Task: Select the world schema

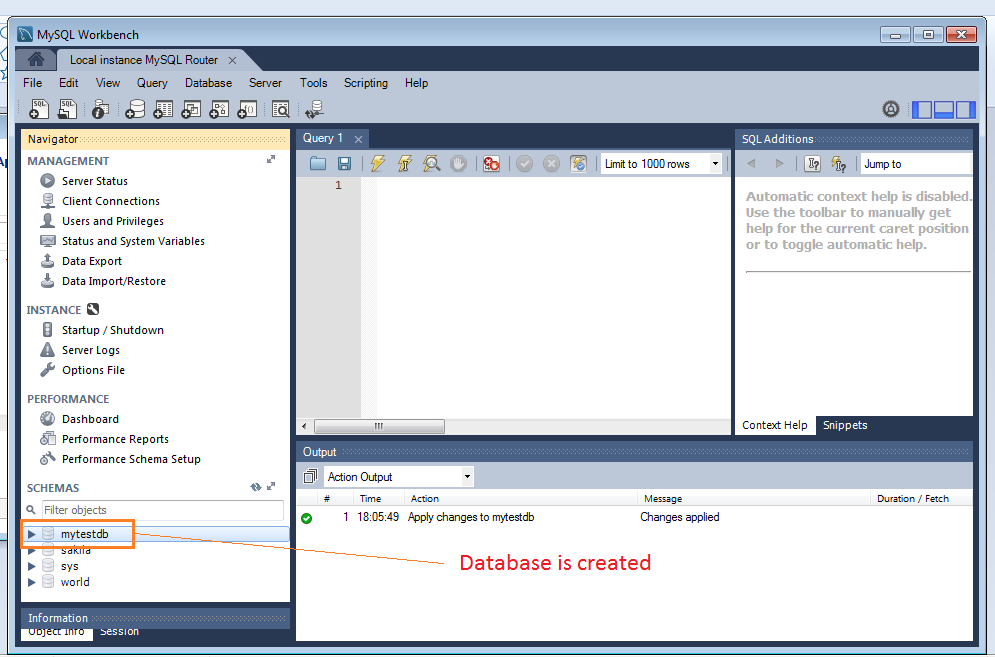Action: pyautogui.click(x=75, y=582)
